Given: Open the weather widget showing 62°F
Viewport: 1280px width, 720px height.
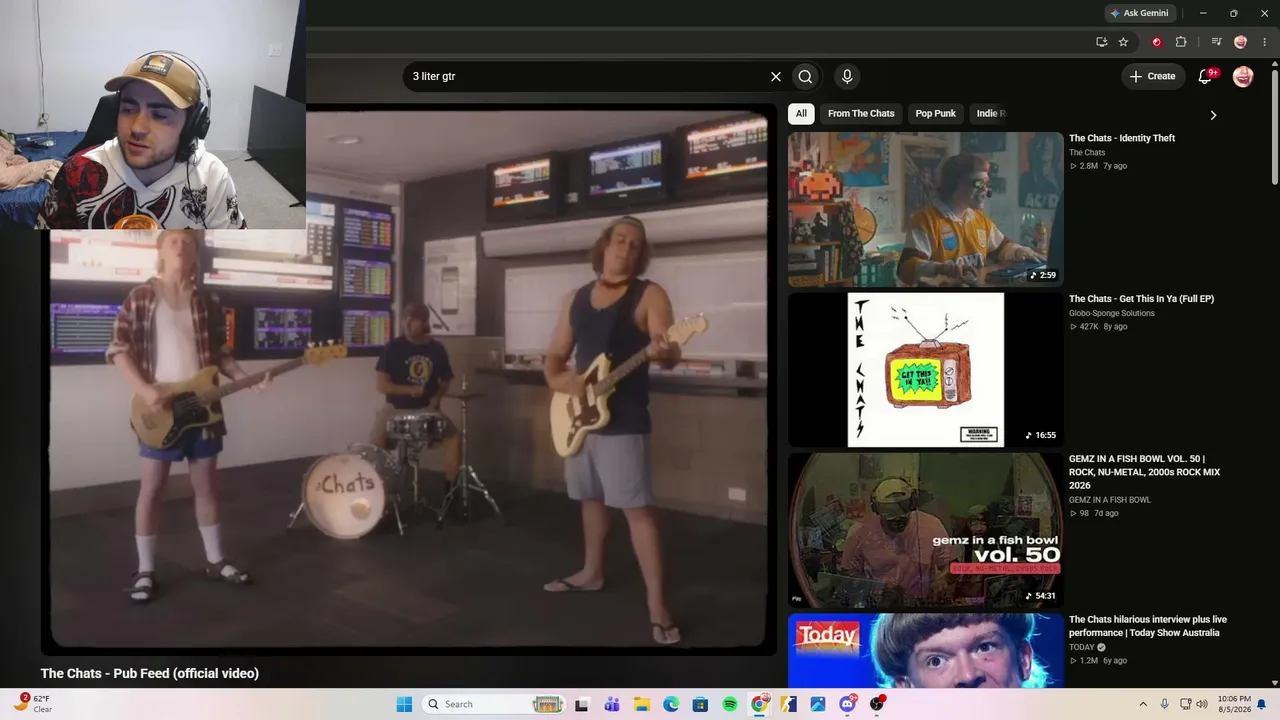Looking at the screenshot, I should pos(32,704).
